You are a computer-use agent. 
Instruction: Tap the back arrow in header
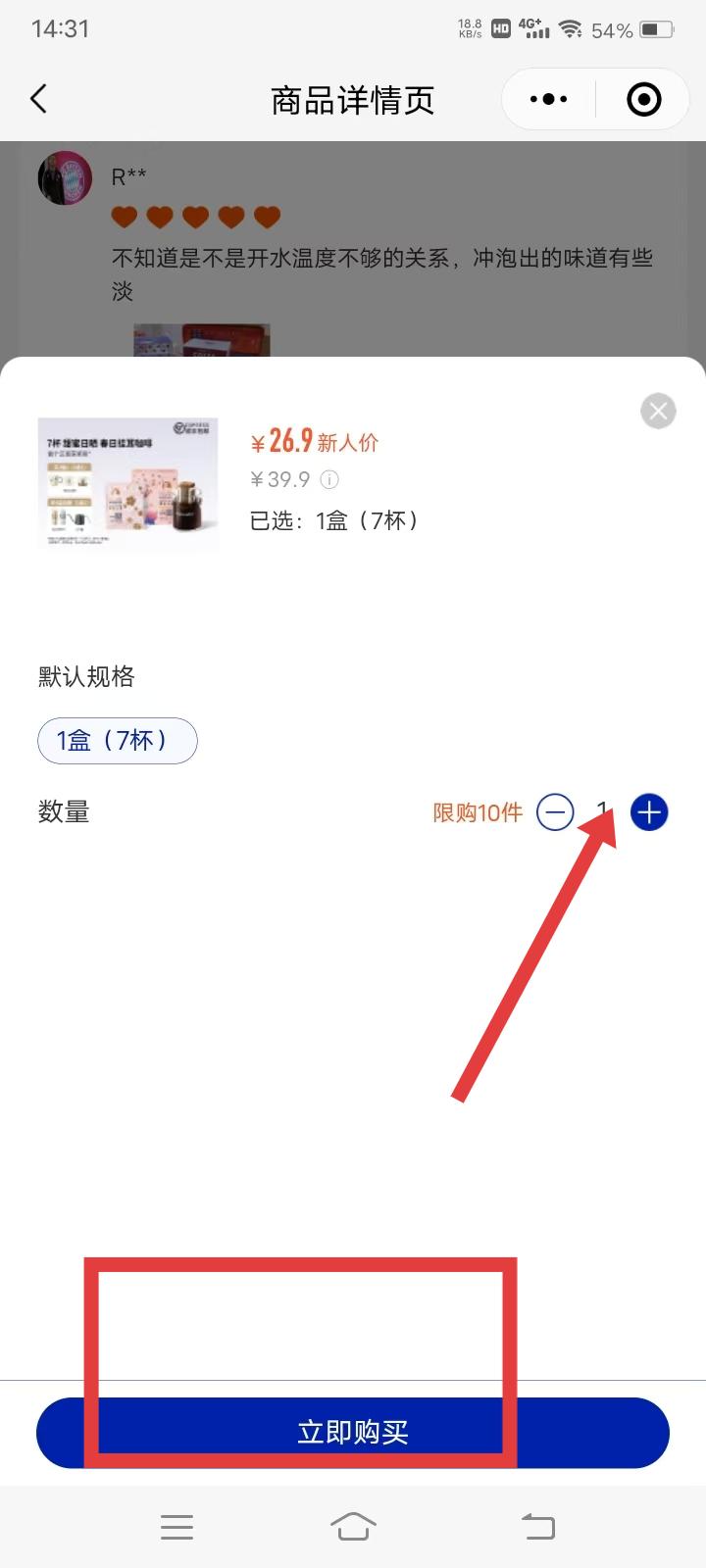(38, 98)
